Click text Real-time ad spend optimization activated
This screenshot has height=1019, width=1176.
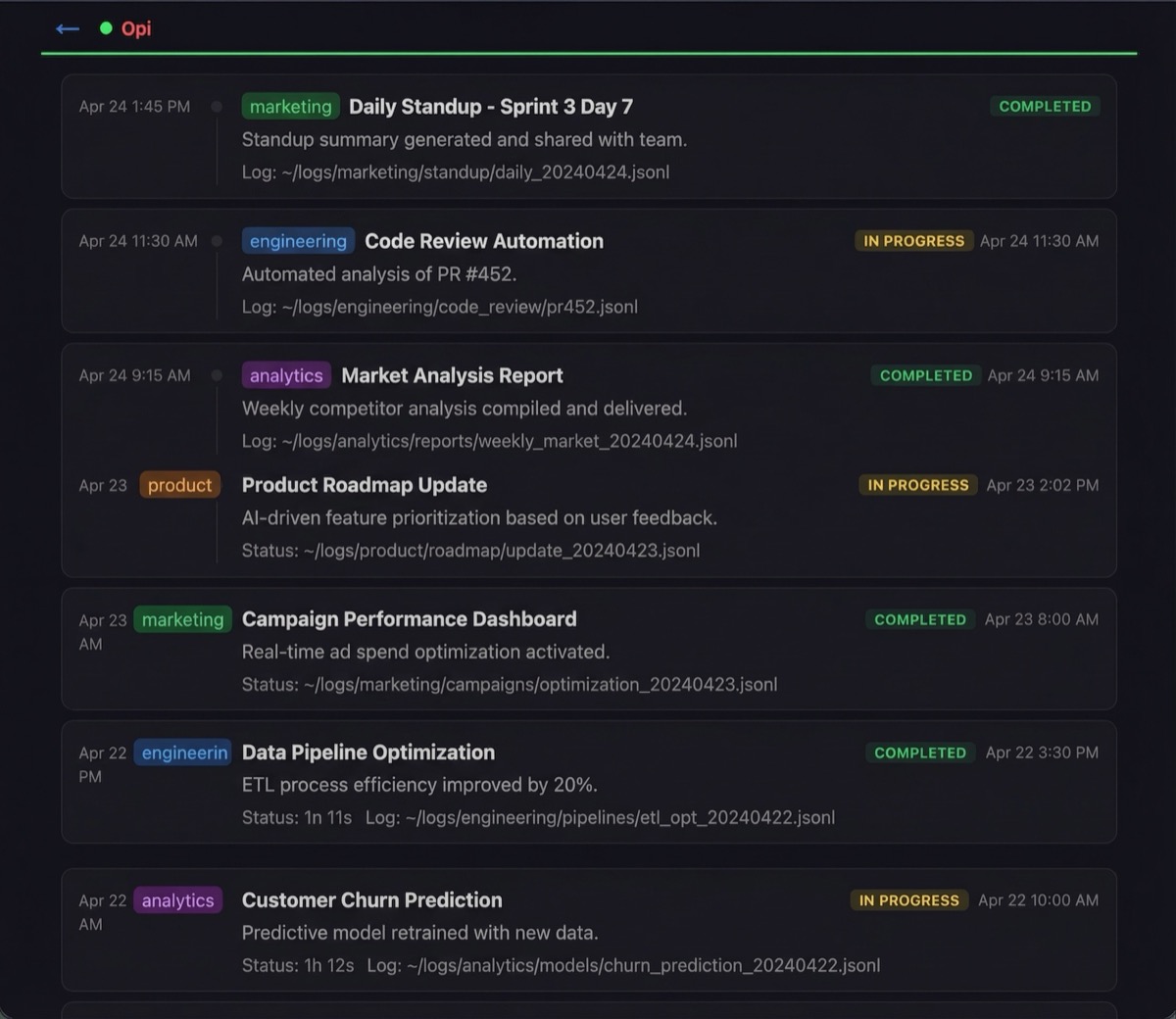(x=425, y=652)
